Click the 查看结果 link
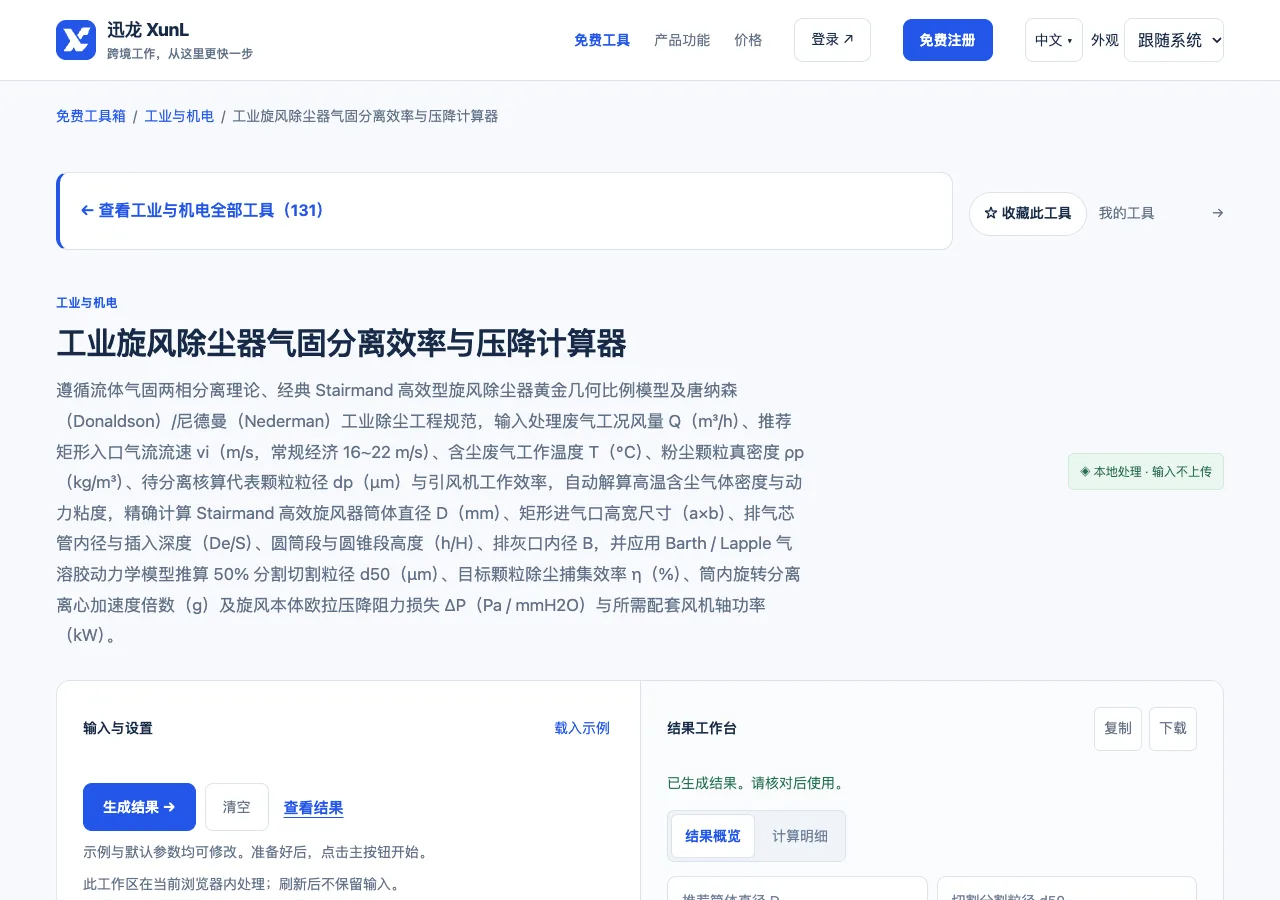The image size is (1280, 900). (314, 808)
